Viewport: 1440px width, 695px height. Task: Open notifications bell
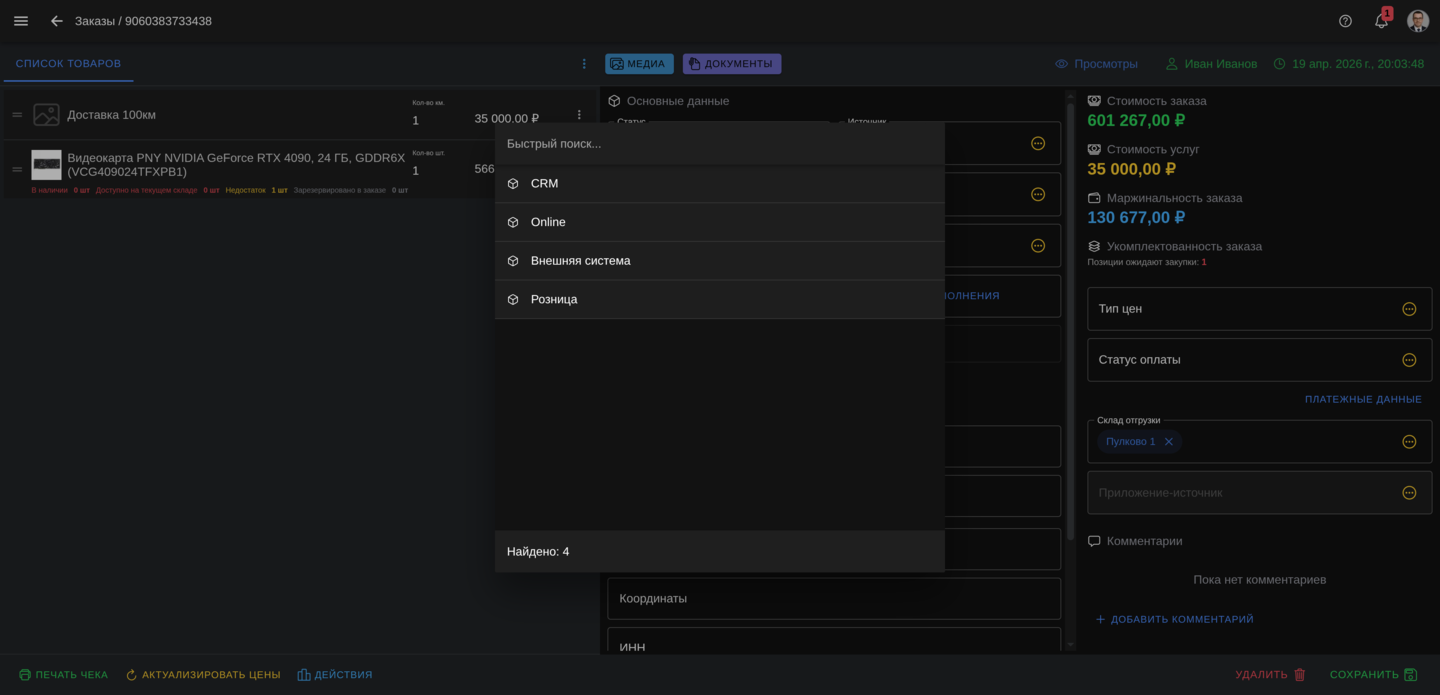point(1381,21)
